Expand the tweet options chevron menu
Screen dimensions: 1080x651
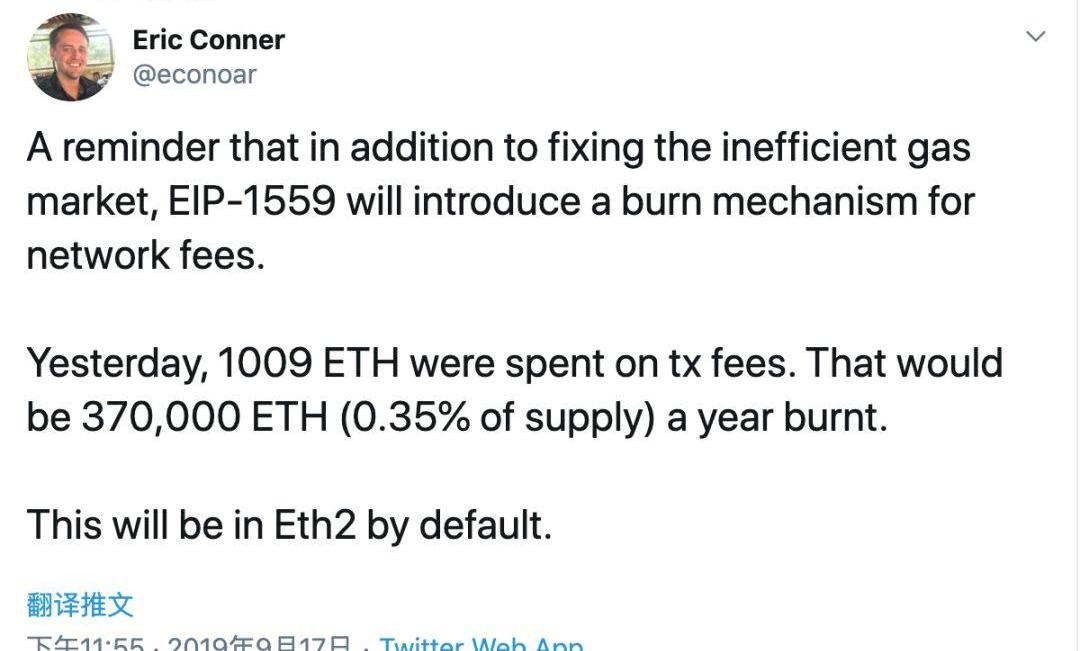click(x=1036, y=37)
